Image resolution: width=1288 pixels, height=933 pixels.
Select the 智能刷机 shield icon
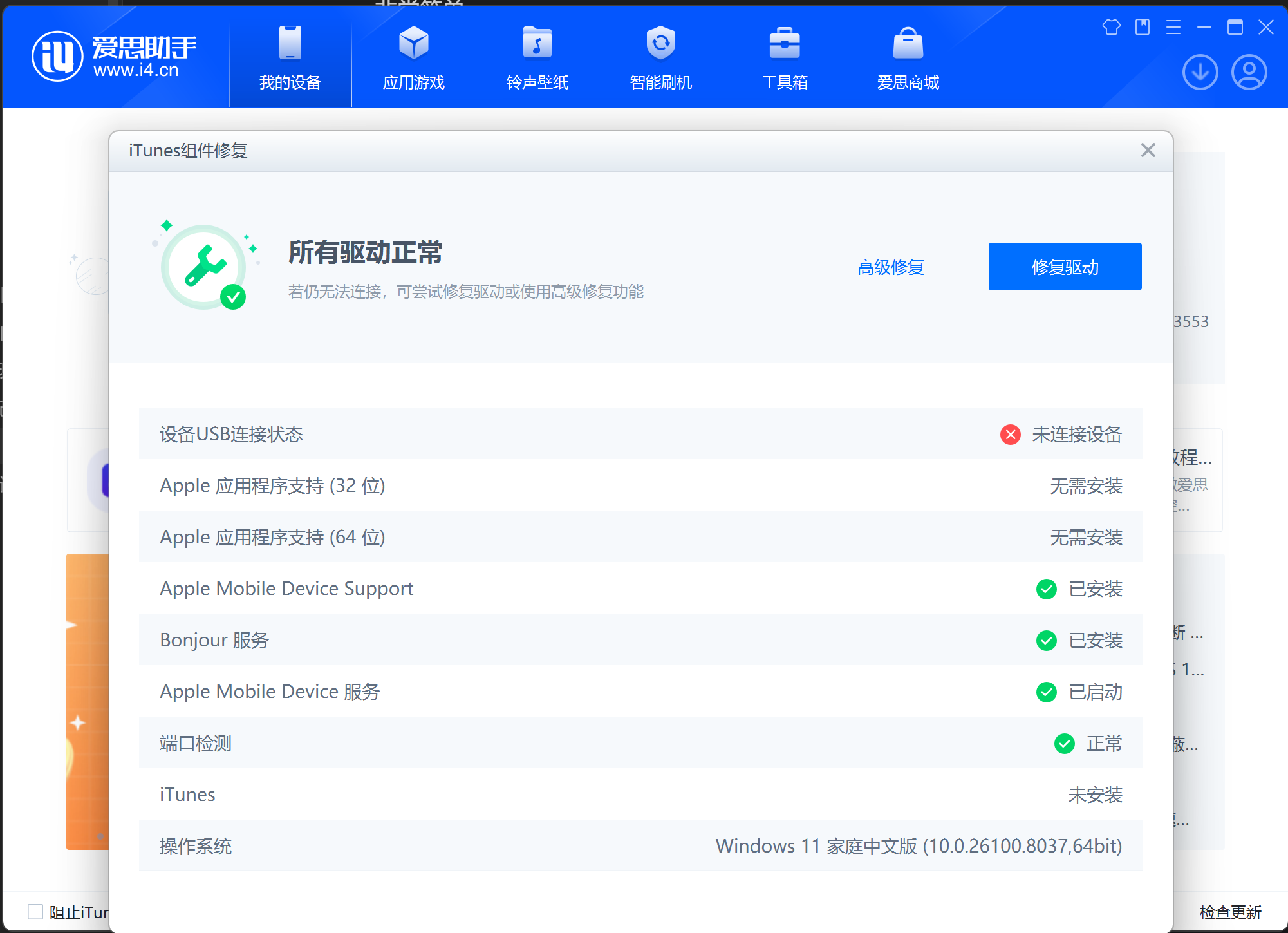tap(660, 44)
